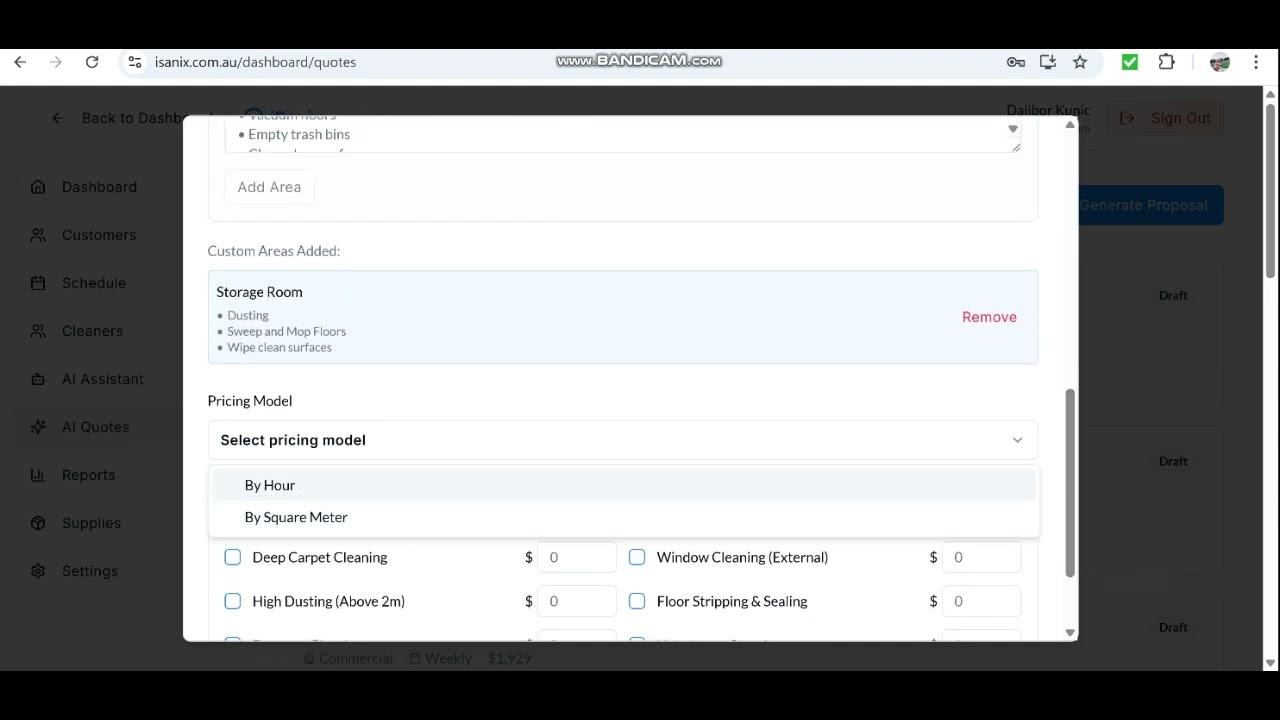Click the install app icon in address bar

click(1048, 62)
